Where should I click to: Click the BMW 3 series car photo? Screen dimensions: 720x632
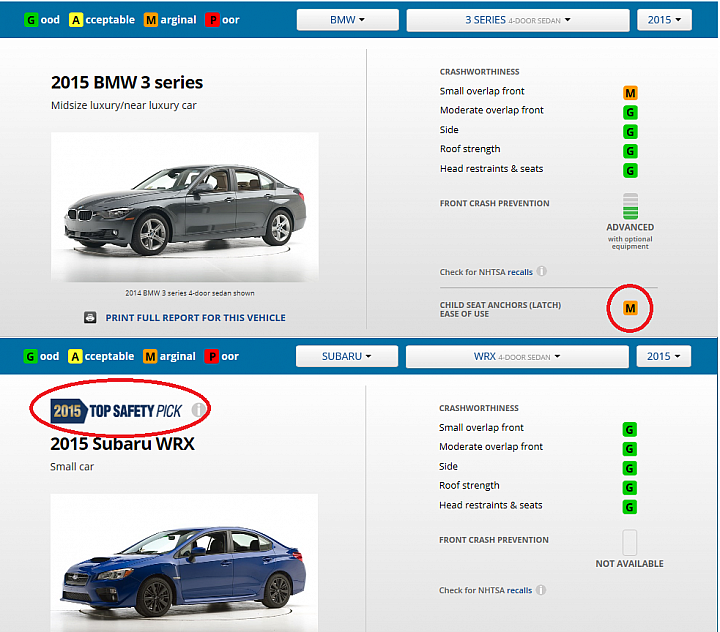(x=185, y=207)
